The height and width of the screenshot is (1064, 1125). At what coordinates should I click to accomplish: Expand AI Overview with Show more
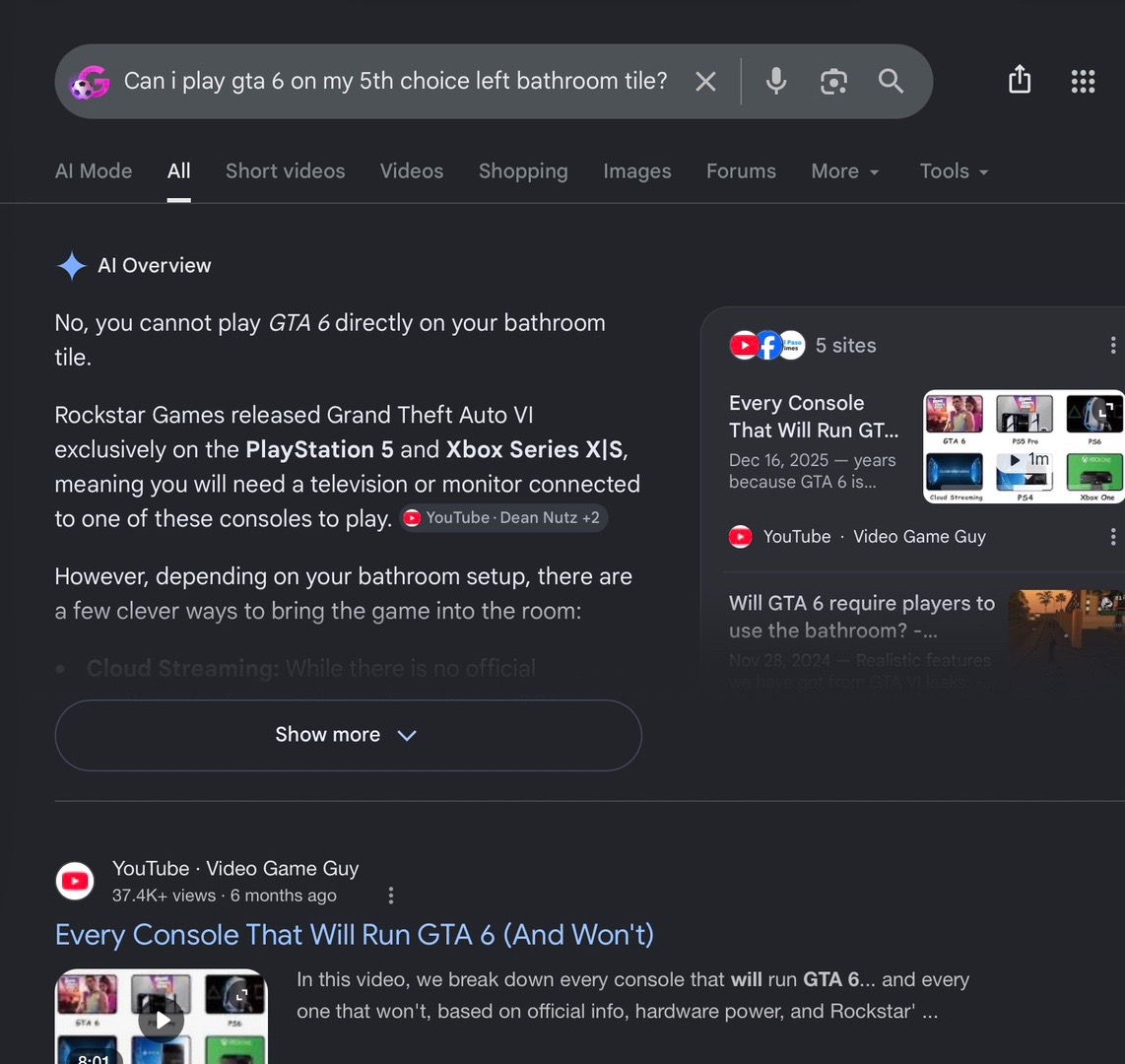(x=348, y=735)
